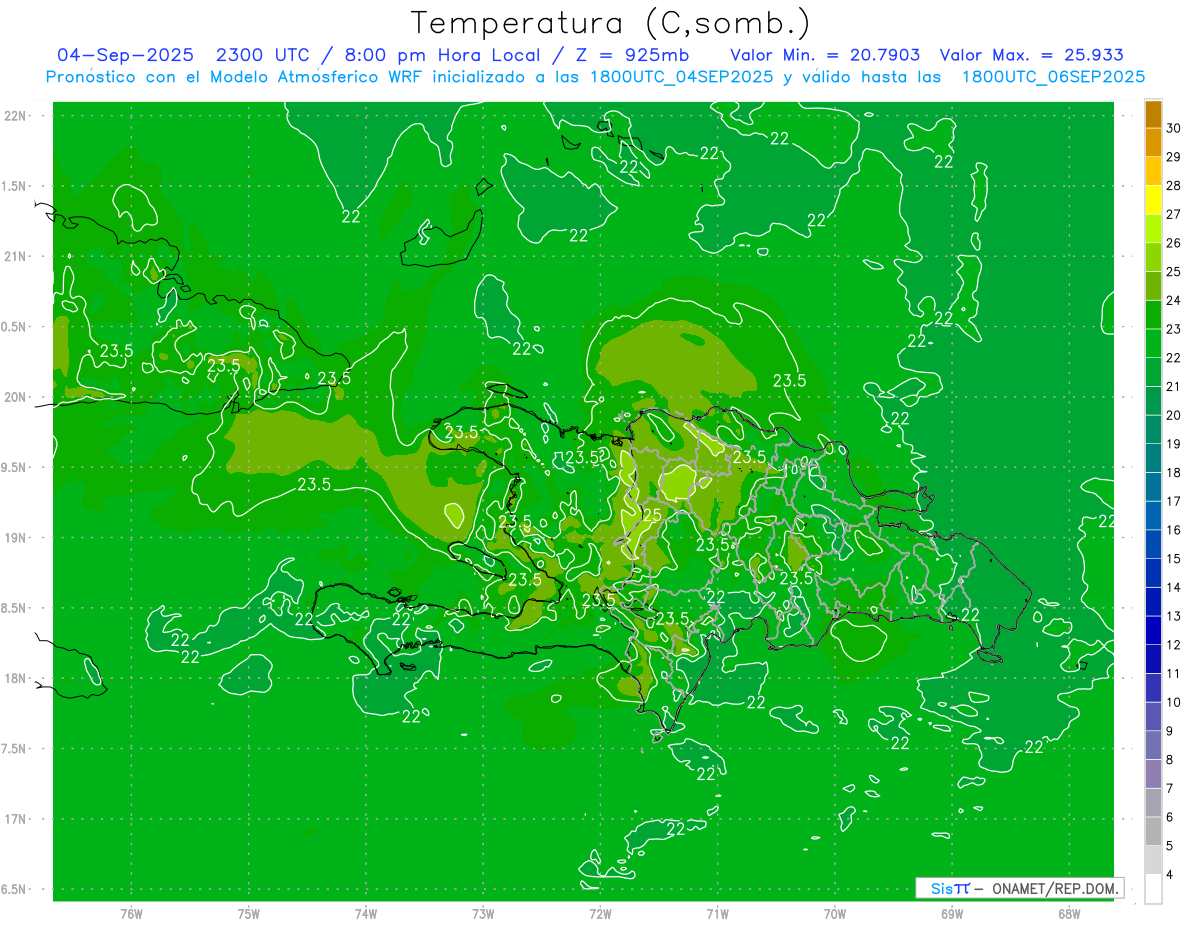The width and height of the screenshot is (1200, 927).
Task: Click the '22N' latitude axis label
Action: [x=16, y=116]
